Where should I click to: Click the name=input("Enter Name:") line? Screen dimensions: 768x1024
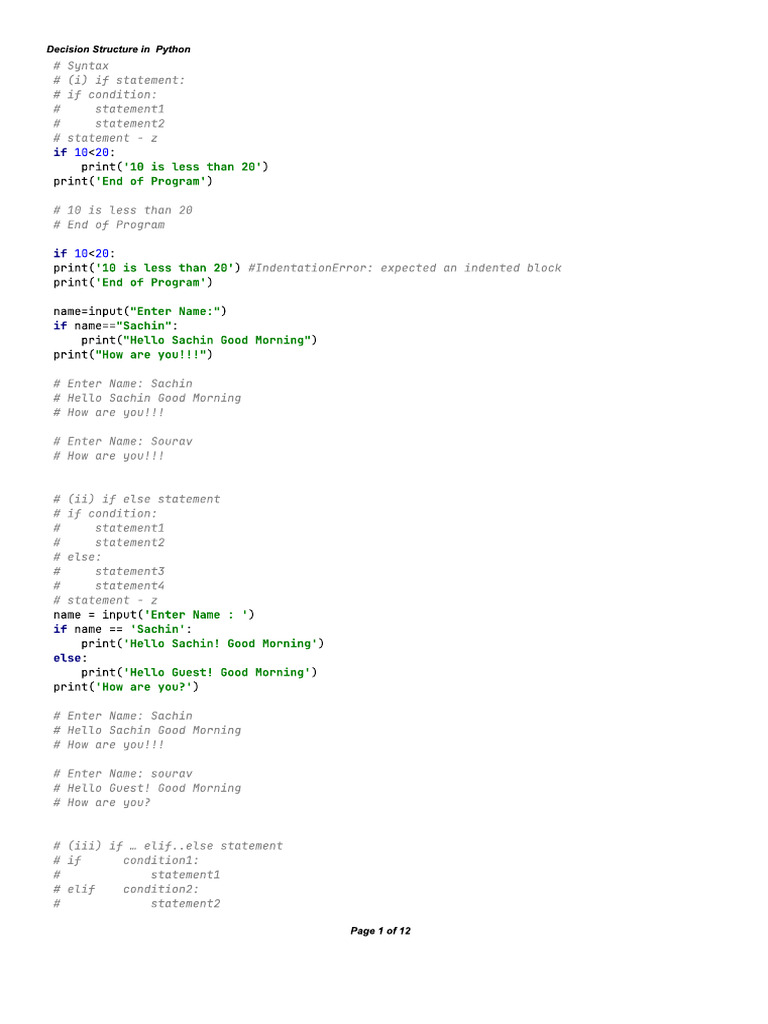[140, 311]
